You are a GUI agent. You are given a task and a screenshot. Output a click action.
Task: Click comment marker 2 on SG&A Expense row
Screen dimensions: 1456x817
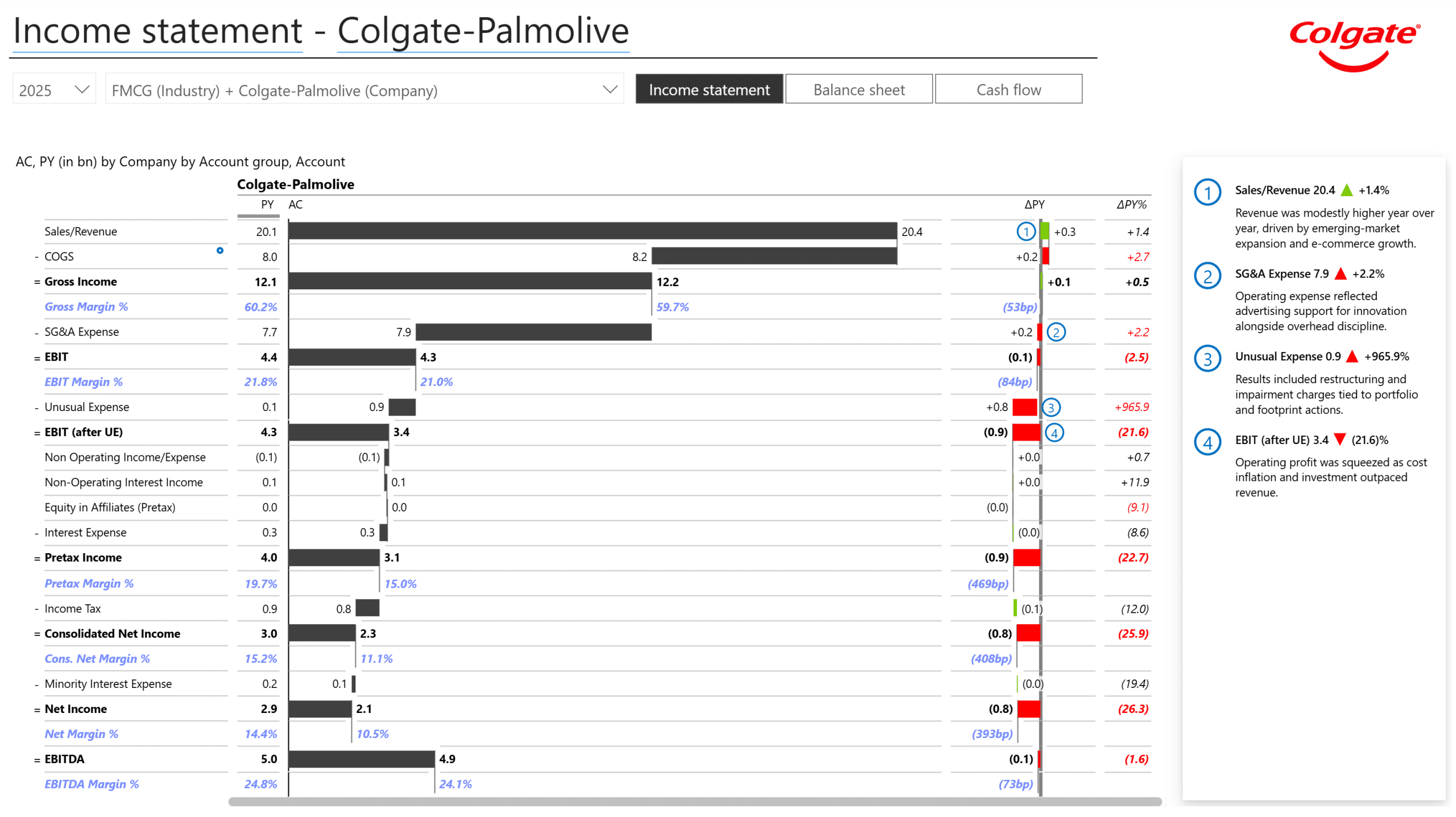[1056, 332]
